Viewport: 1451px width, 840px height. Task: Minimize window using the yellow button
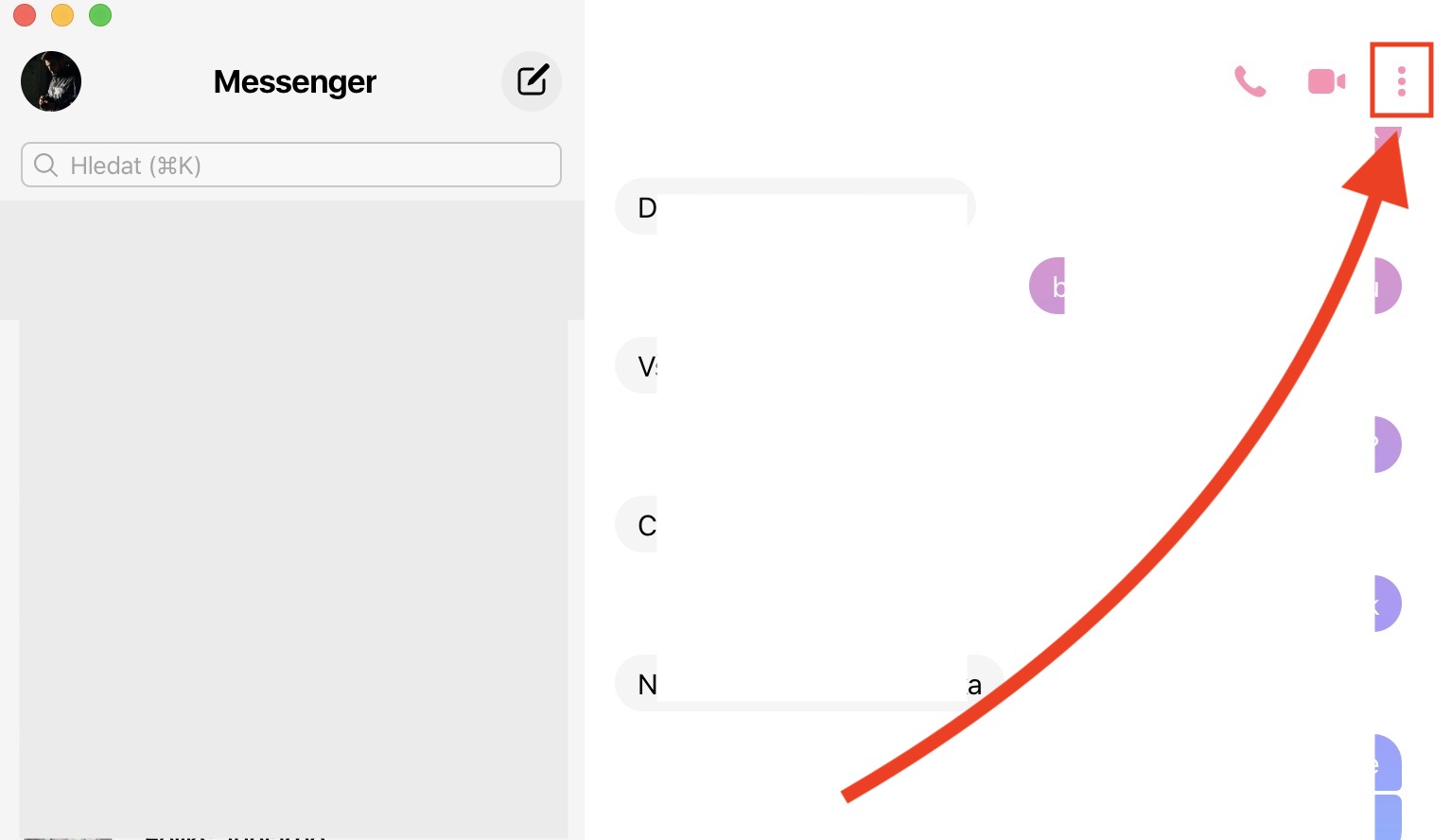pyautogui.click(x=62, y=15)
